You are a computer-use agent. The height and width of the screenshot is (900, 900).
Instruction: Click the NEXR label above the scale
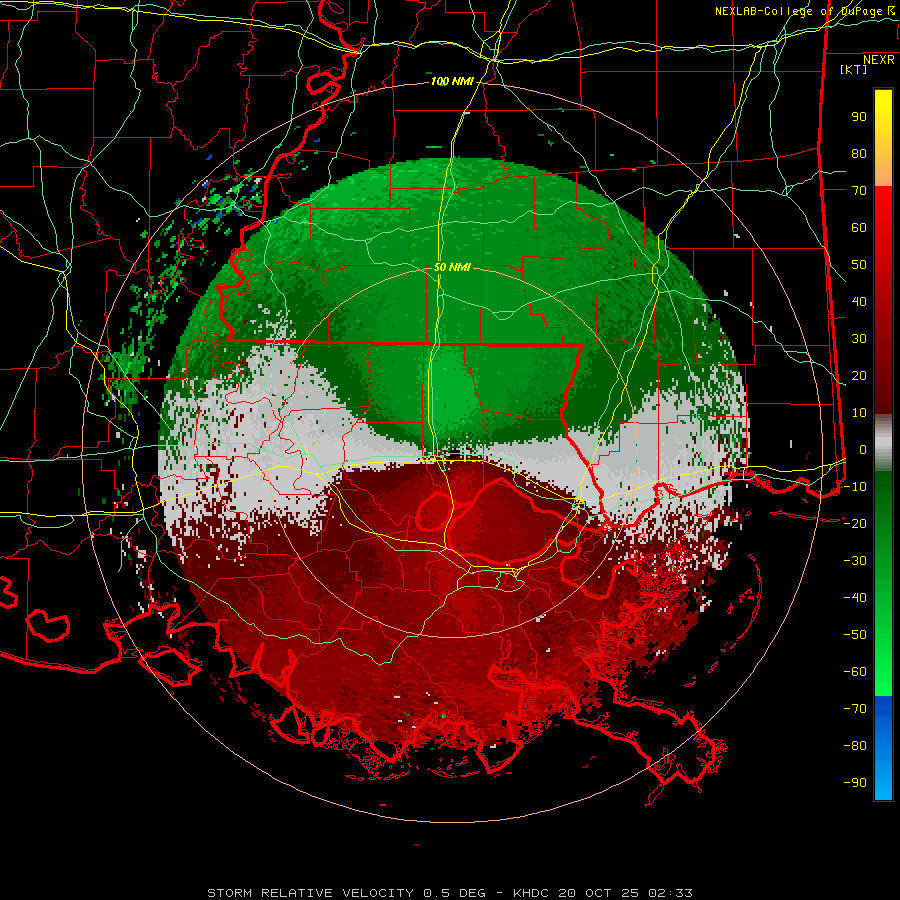(879, 60)
